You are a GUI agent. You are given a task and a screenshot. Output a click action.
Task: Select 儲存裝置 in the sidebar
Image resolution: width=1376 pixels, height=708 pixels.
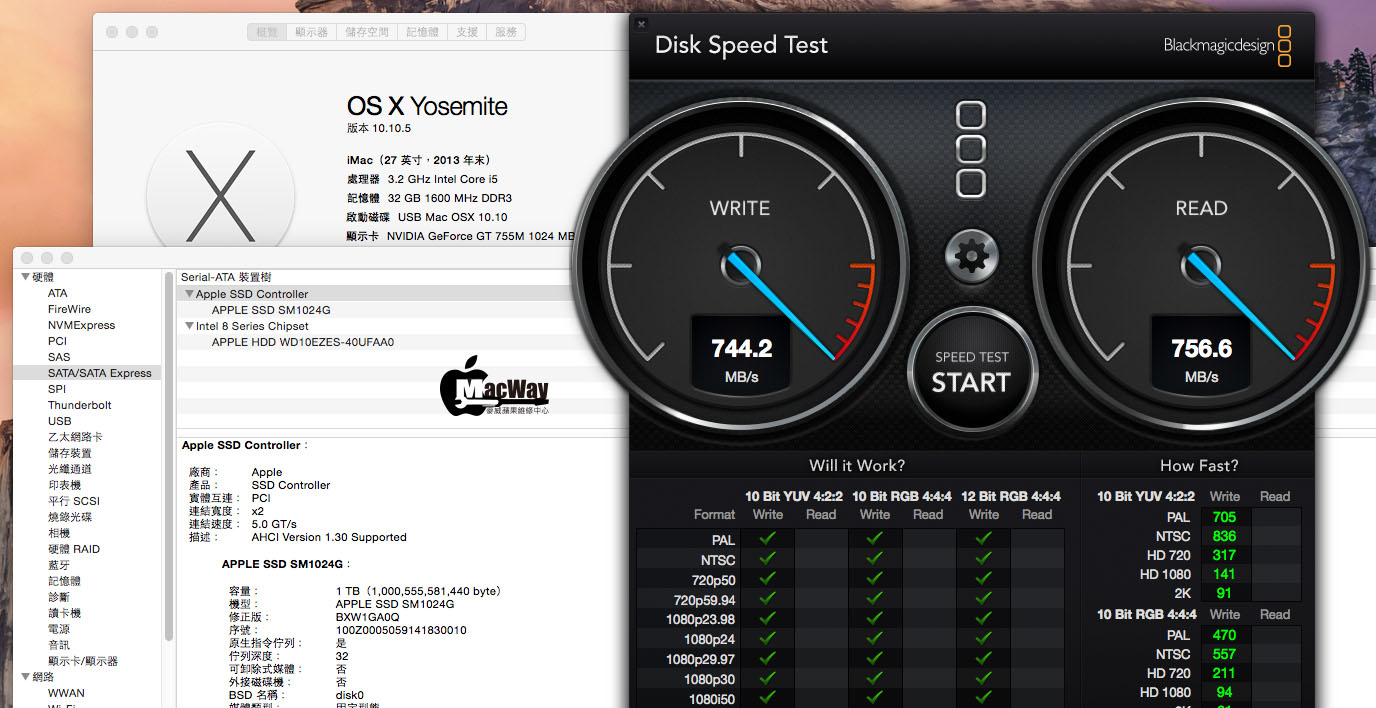tap(70, 453)
